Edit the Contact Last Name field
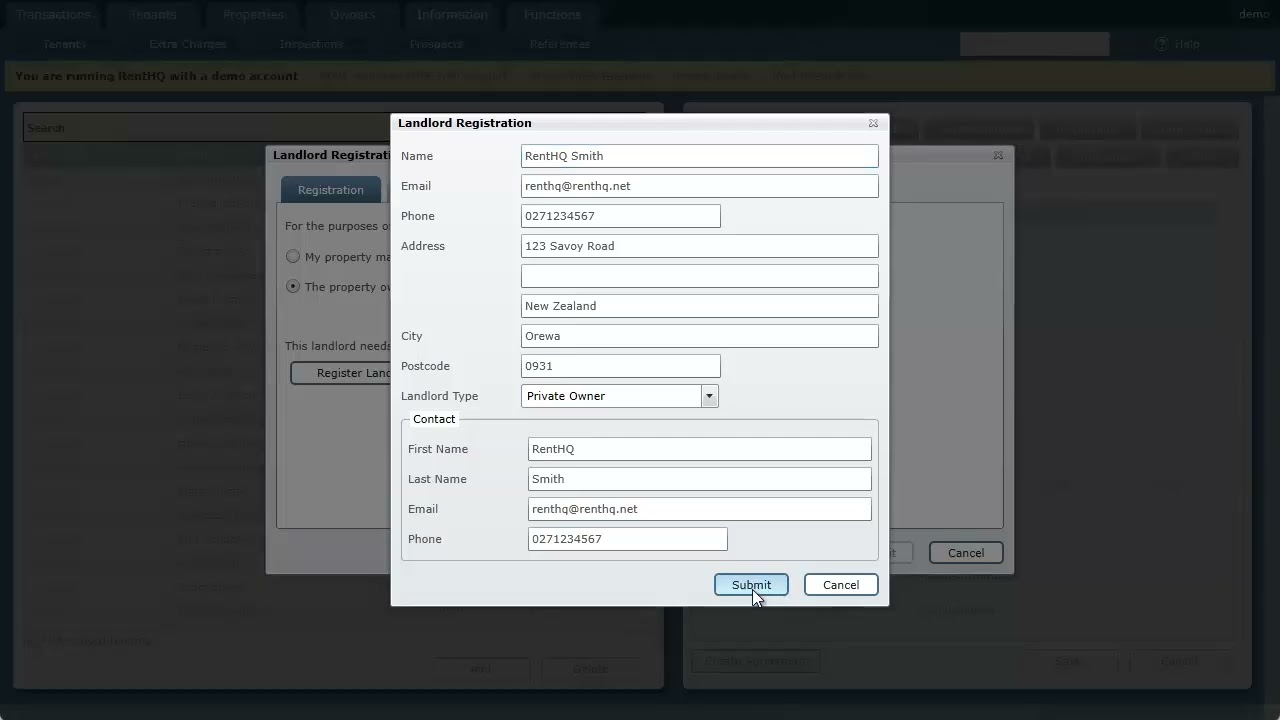The image size is (1280, 720). coord(700,479)
